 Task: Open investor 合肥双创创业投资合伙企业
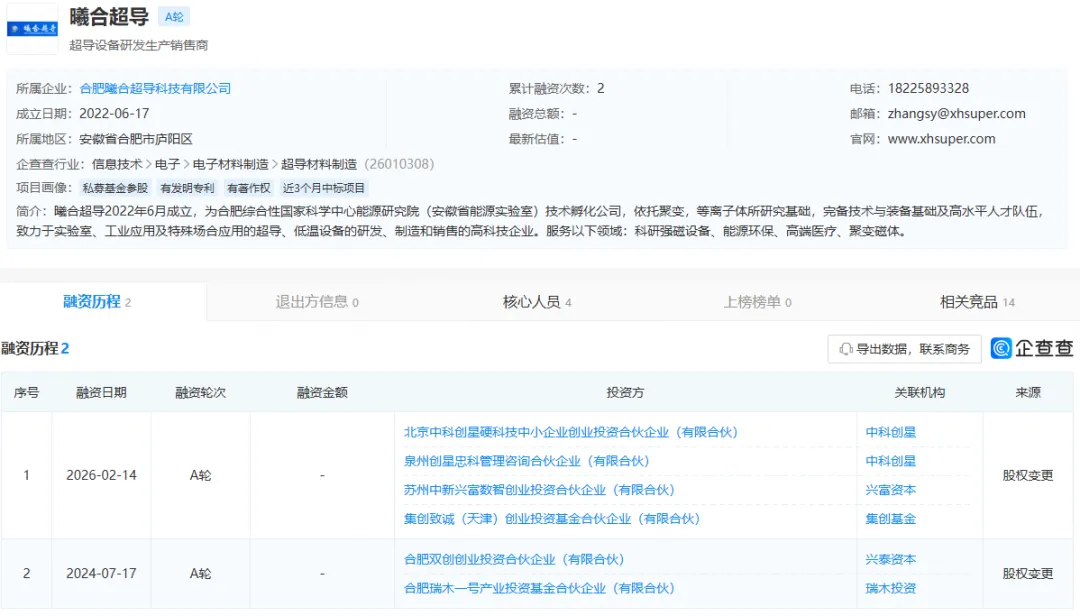click(514, 559)
